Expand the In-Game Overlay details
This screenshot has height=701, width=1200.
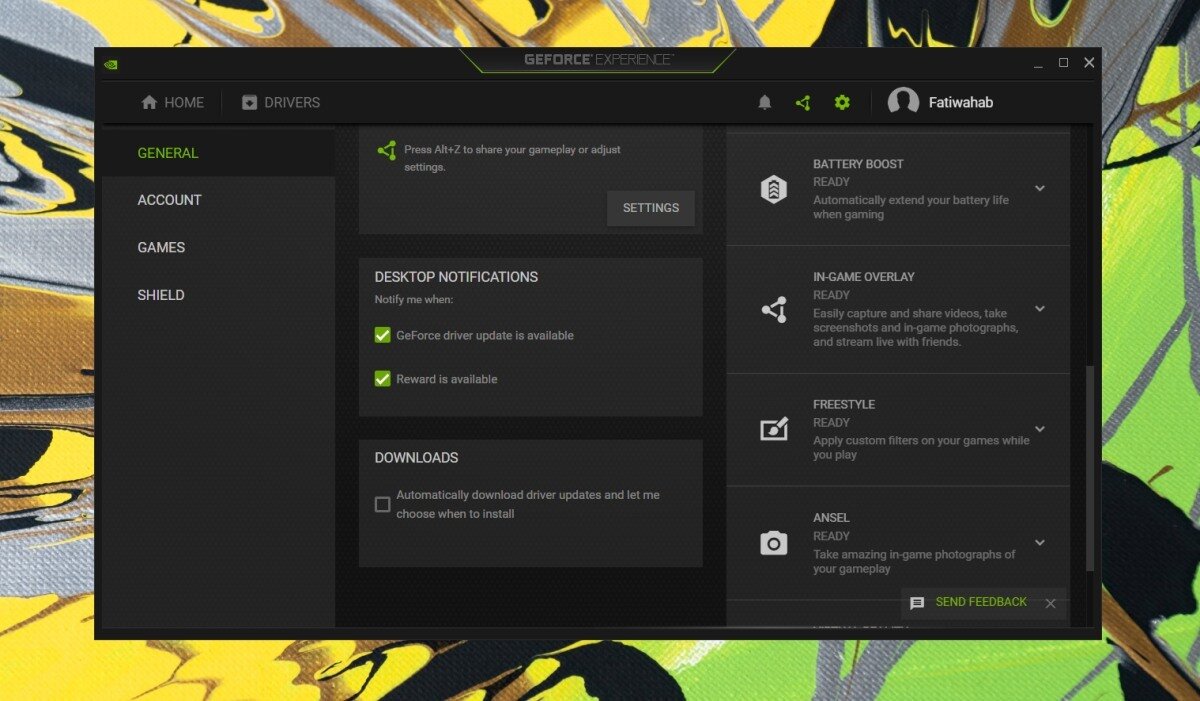click(x=1040, y=309)
